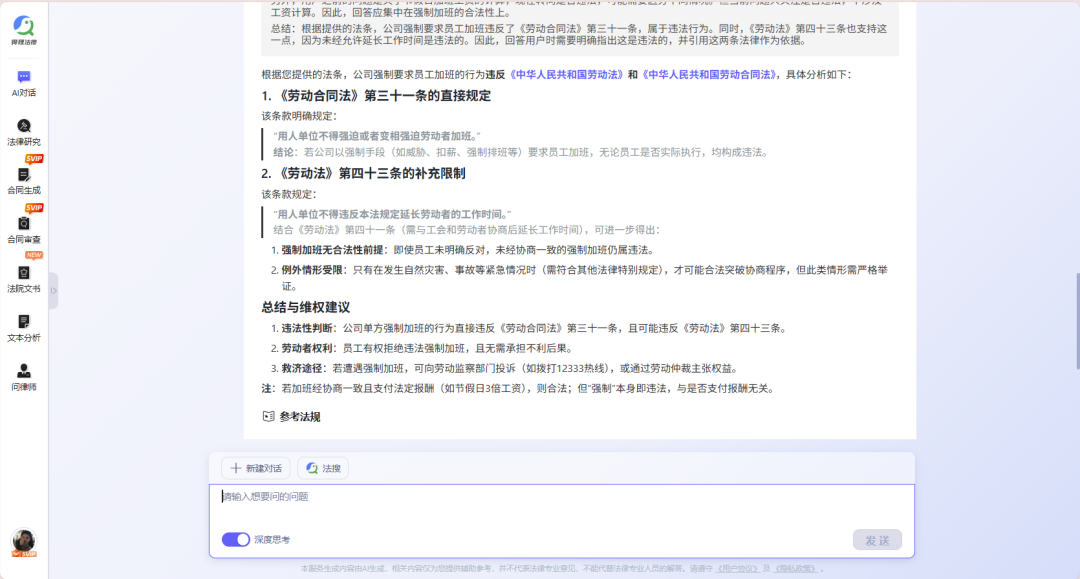Open 合同生成 contract generation tool
Screen dimensions: 1080x579
tap(23, 182)
